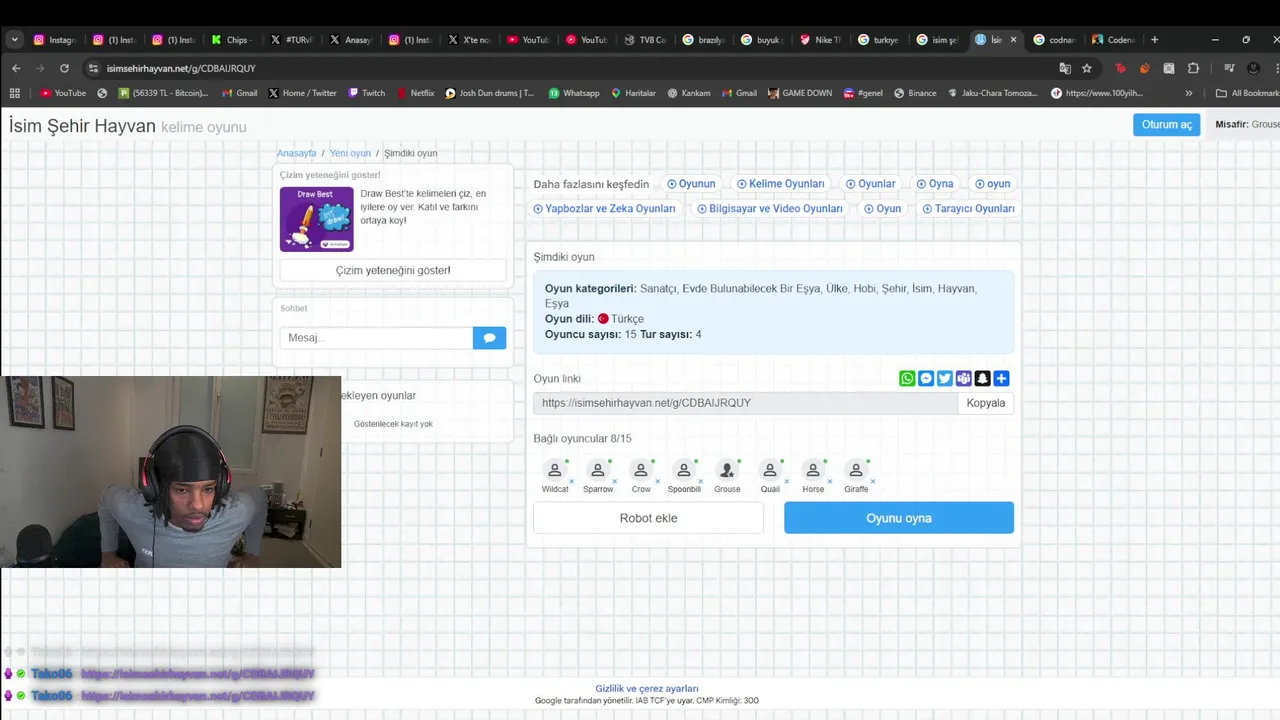The height and width of the screenshot is (720, 1280).
Task: Open the Netflix bookmark
Action: pos(415,93)
